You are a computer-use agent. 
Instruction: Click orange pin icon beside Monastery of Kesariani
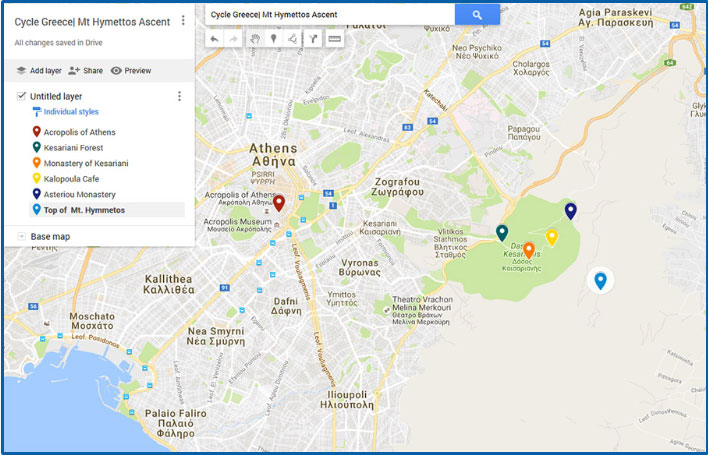37,162
